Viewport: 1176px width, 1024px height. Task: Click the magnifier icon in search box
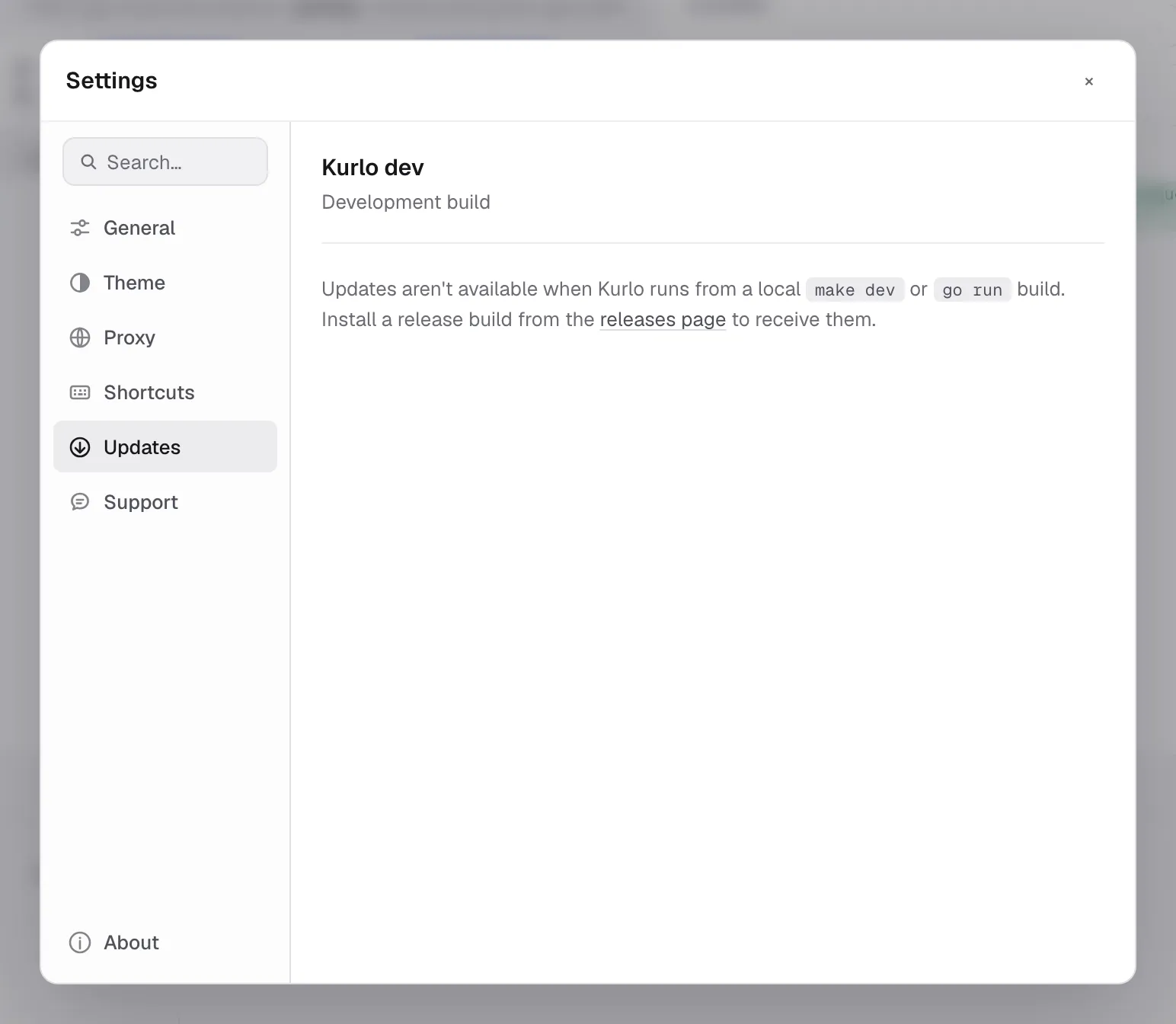[88, 162]
